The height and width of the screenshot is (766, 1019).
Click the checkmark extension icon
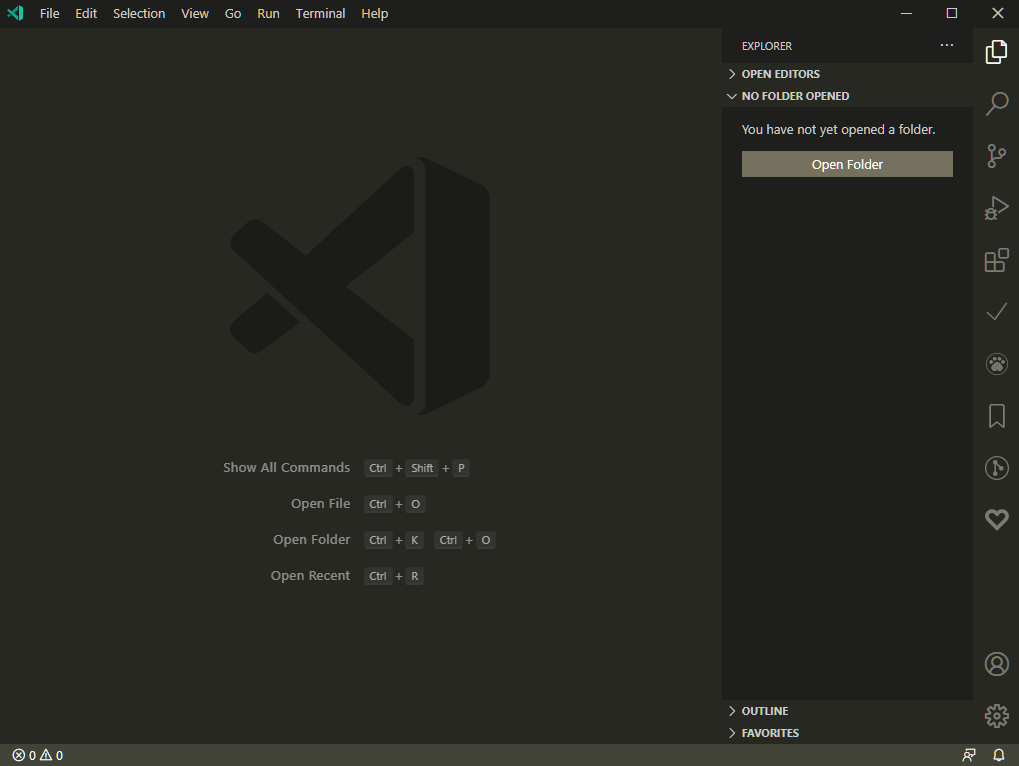[x=995, y=312]
